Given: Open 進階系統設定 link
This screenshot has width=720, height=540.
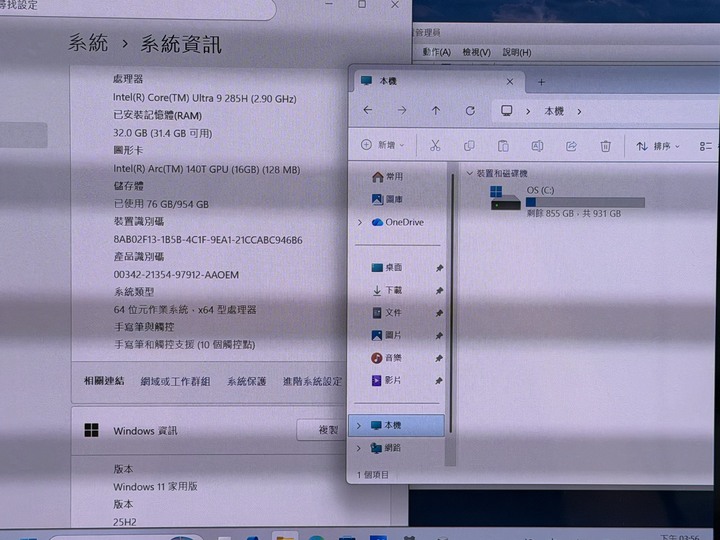Looking at the screenshot, I should [312, 381].
